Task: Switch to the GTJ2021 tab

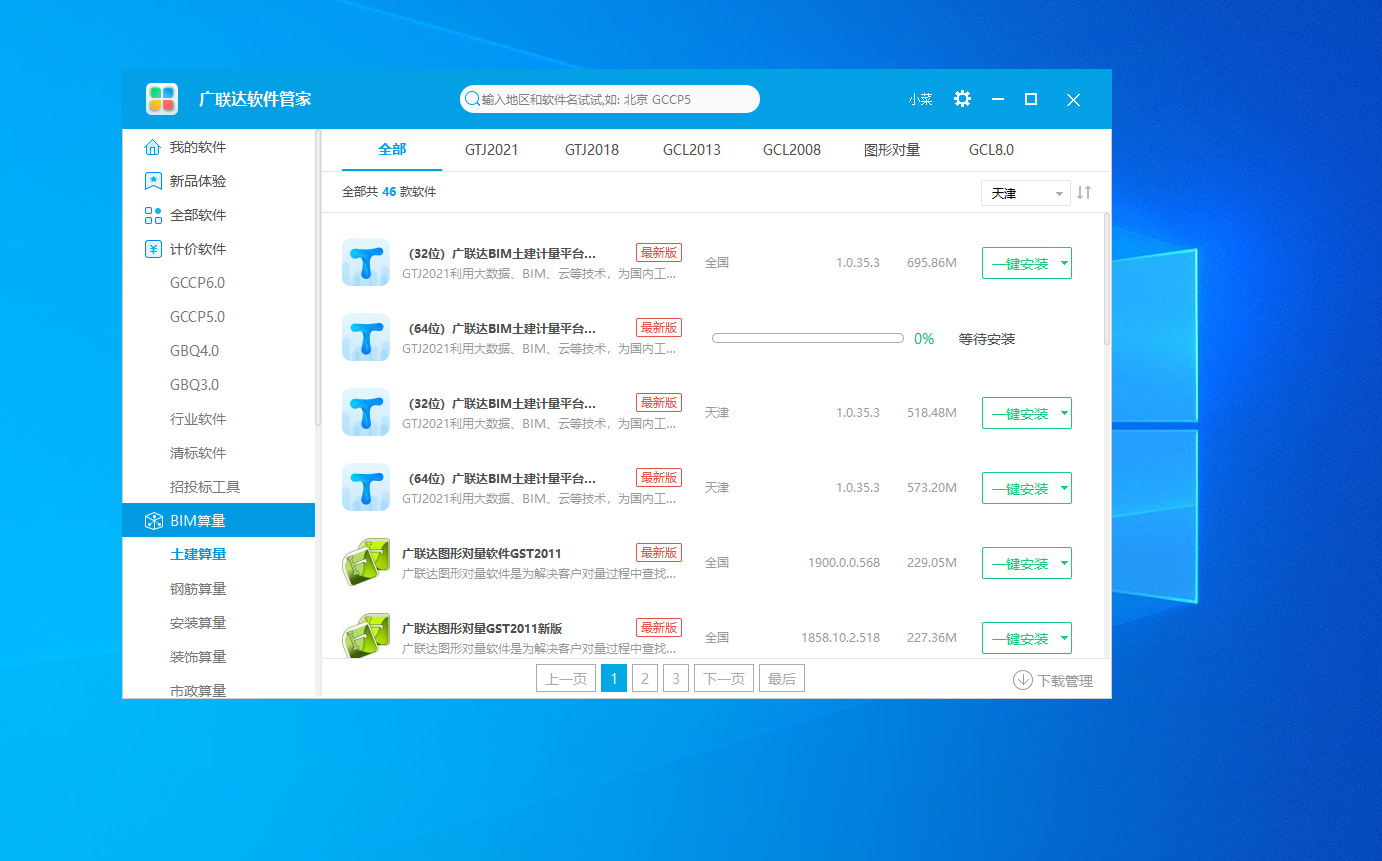Action: tap(492, 149)
